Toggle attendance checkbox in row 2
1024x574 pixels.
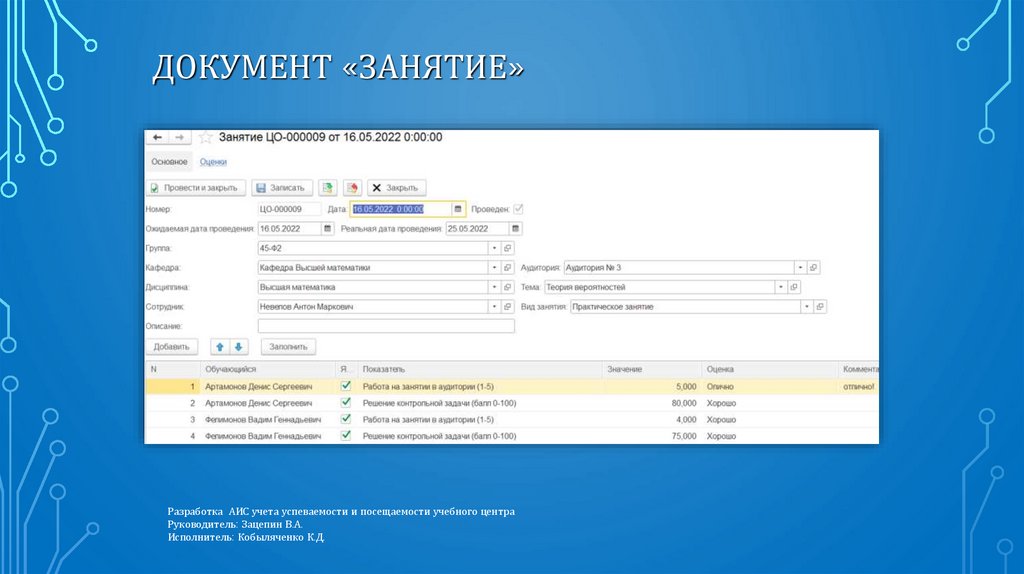(x=345, y=403)
